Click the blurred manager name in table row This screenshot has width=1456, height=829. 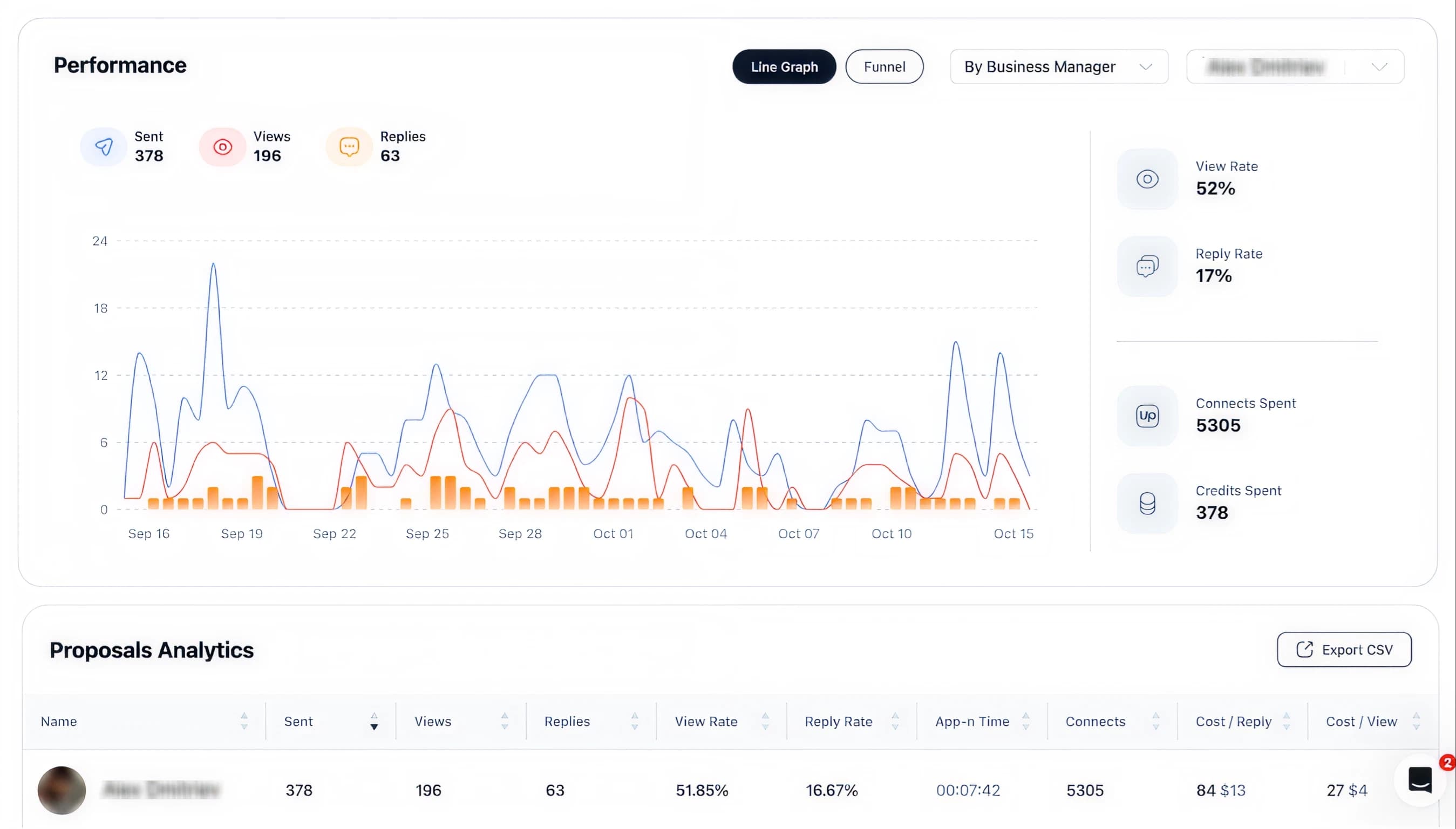tap(161, 790)
